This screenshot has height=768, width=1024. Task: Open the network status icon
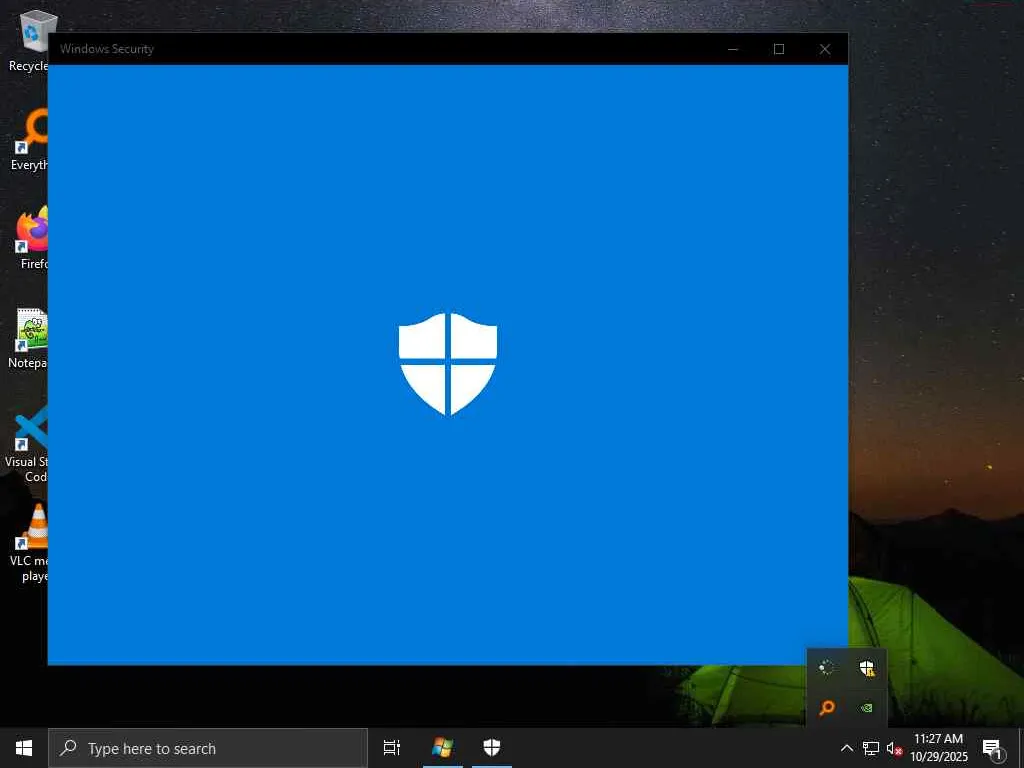click(x=871, y=748)
